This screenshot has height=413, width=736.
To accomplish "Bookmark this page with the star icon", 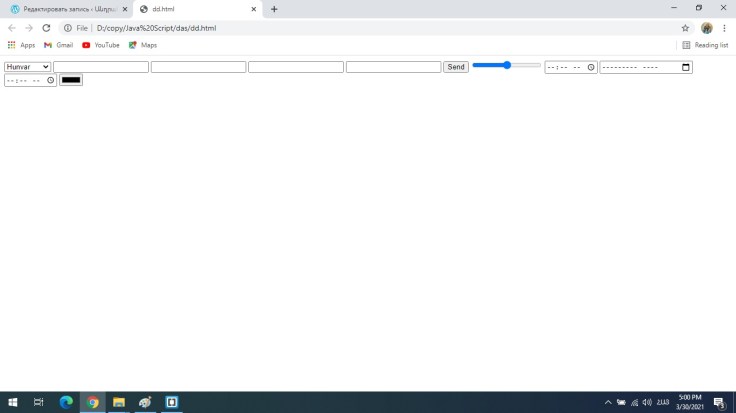I will (x=685, y=28).
